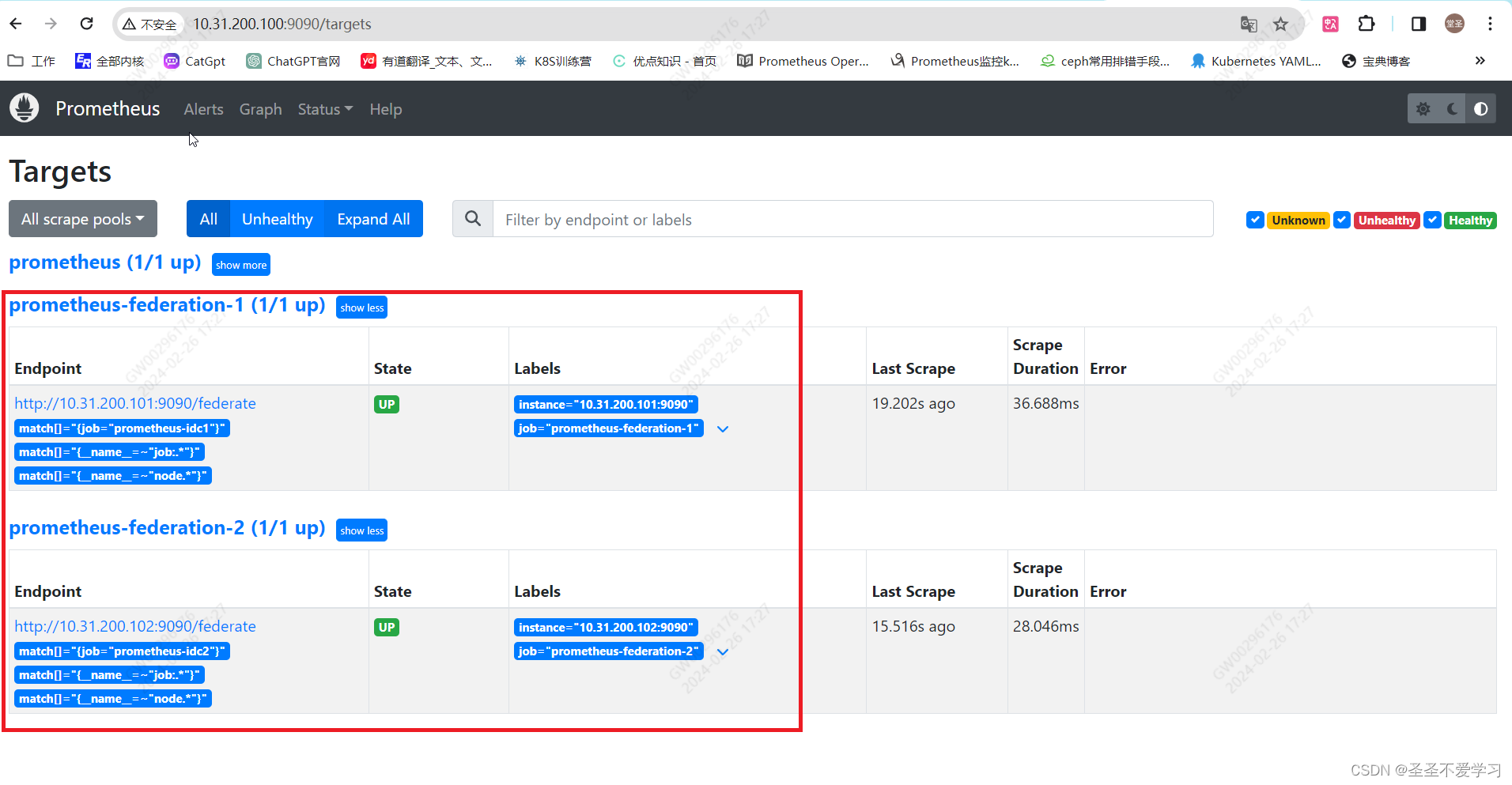The width and height of the screenshot is (1512, 785).
Task: Open the 宝典博客 bookmark
Action: [x=1376, y=61]
